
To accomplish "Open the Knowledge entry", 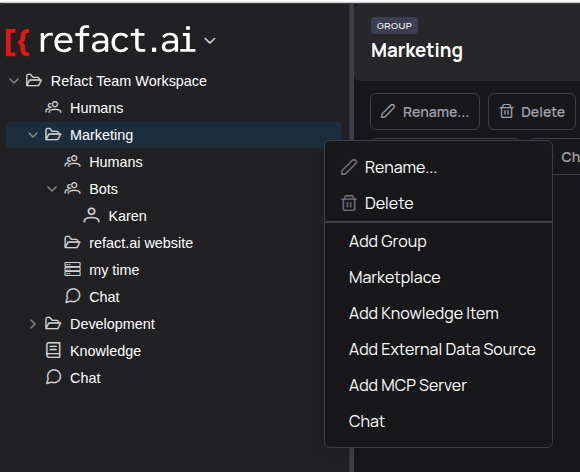I will (106, 351).
